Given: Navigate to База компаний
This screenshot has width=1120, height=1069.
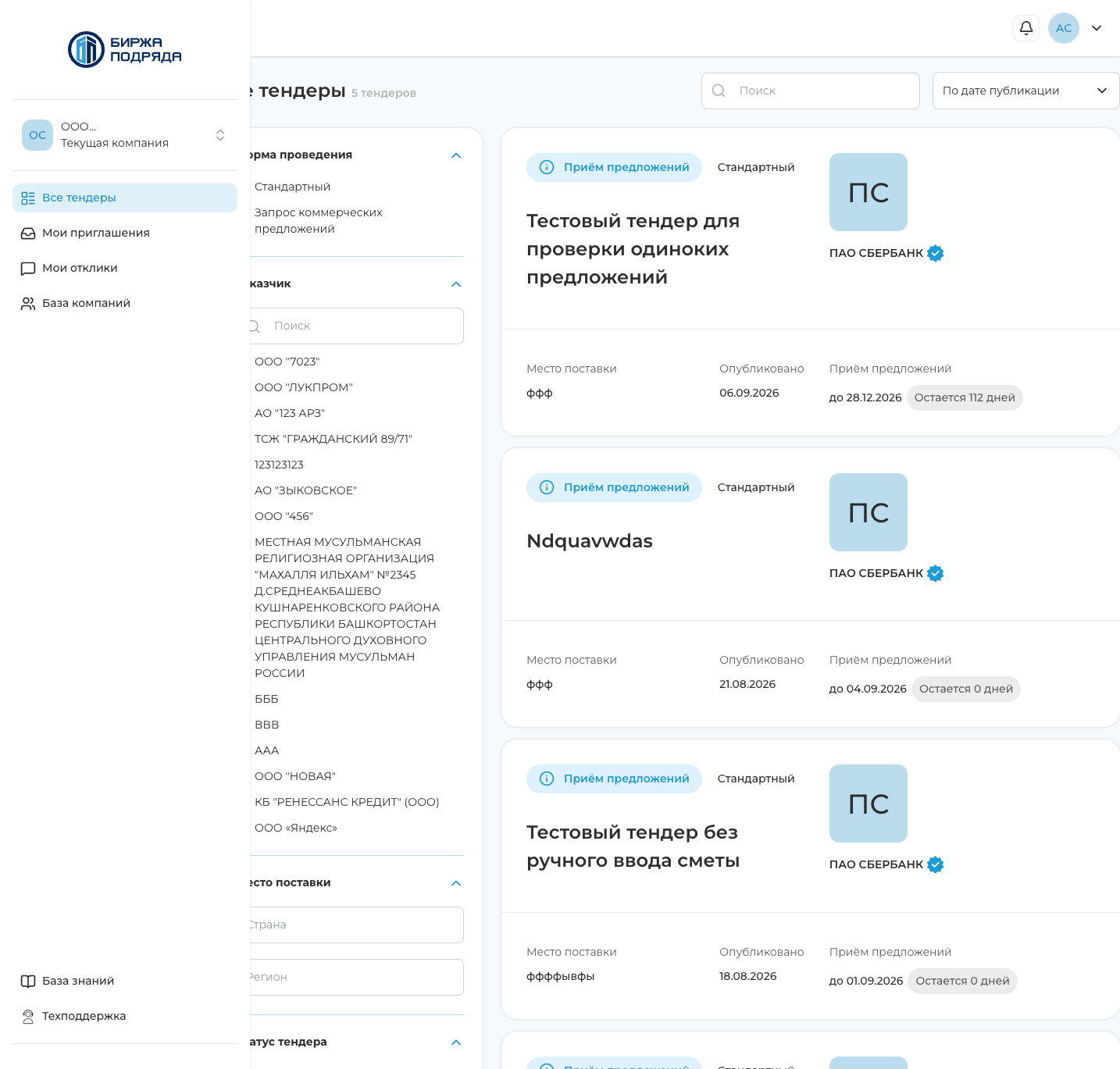Looking at the screenshot, I should click(125, 304).
